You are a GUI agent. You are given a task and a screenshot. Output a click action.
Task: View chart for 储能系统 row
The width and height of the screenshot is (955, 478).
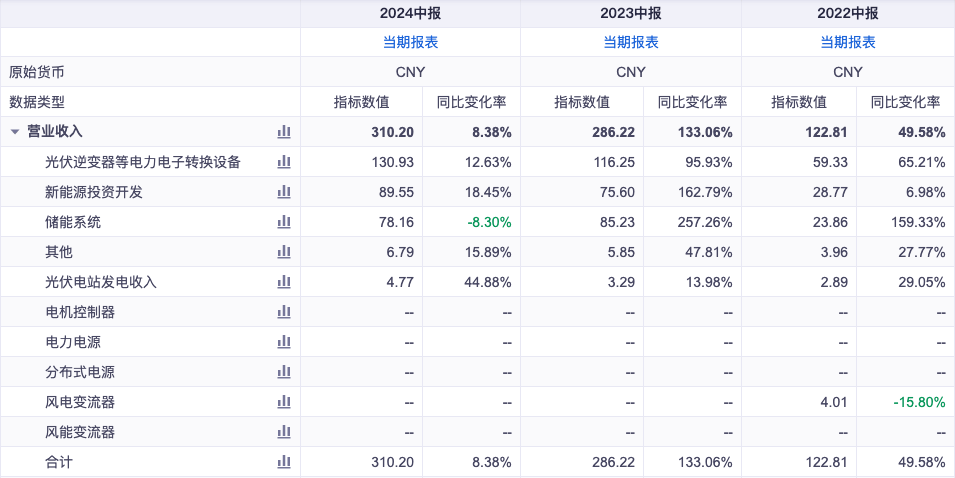(284, 222)
